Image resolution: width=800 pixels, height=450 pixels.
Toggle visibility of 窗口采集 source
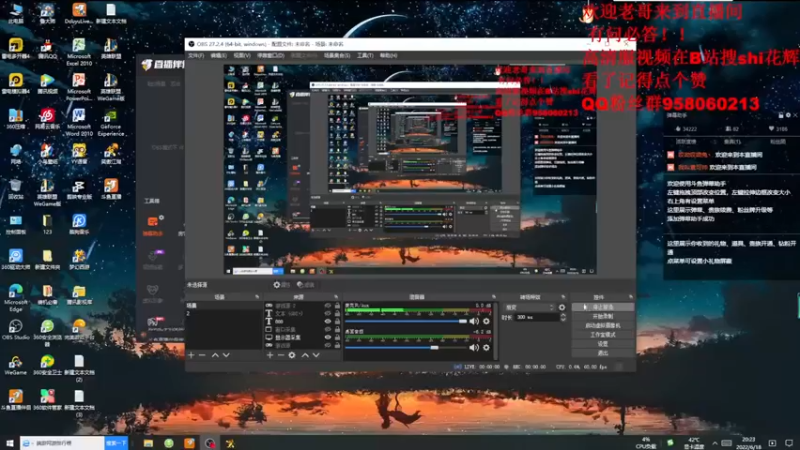tap(328, 330)
